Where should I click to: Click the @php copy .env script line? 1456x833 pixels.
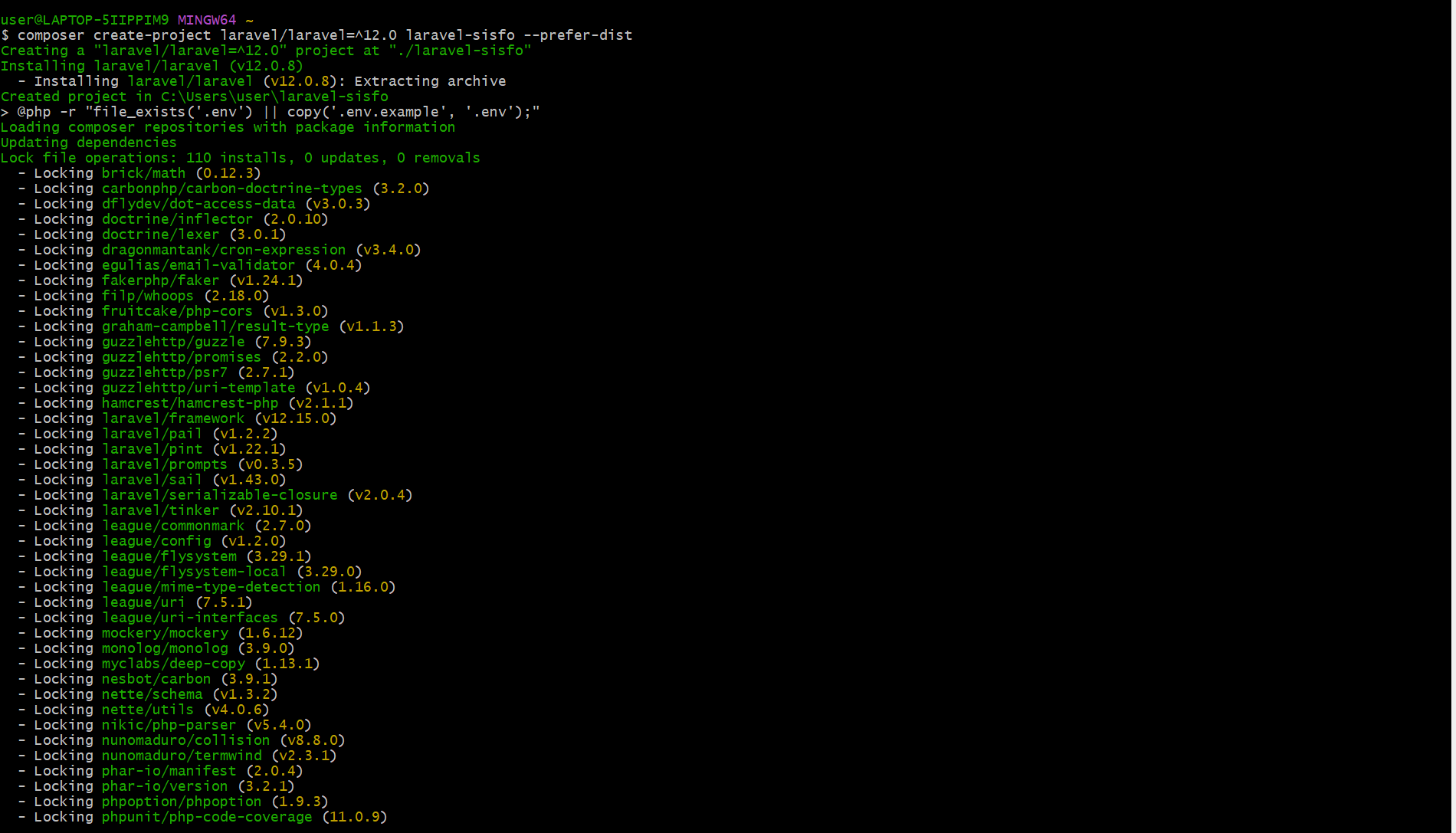tap(270, 112)
